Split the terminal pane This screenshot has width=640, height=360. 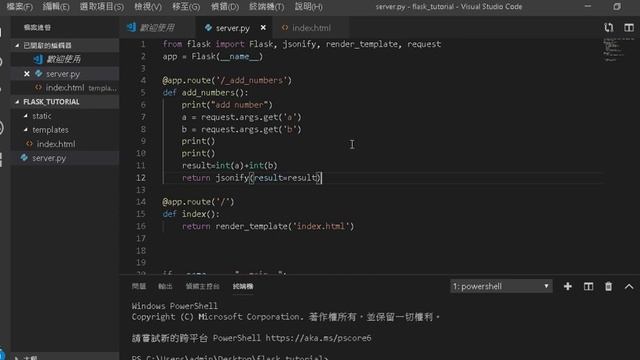point(588,287)
